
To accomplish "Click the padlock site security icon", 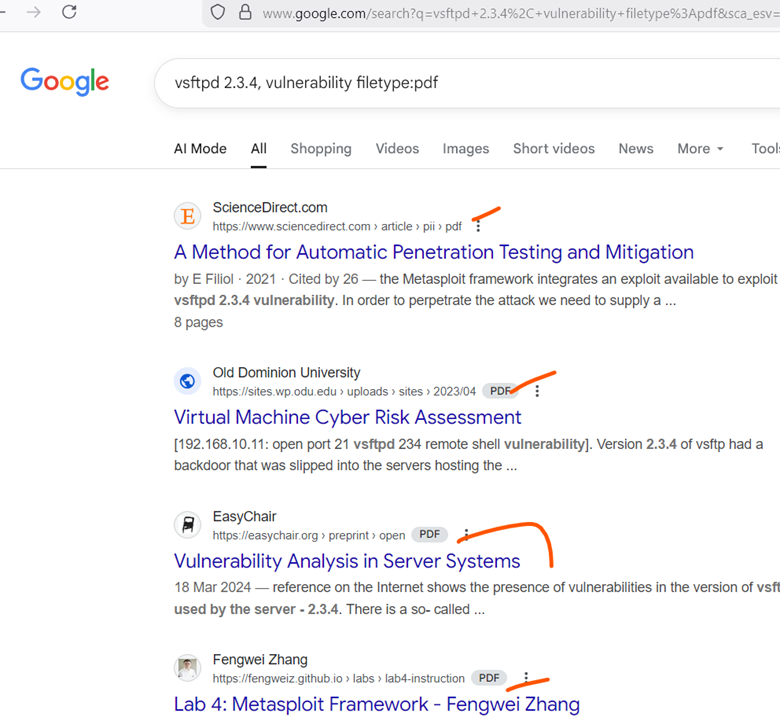I will click(244, 13).
